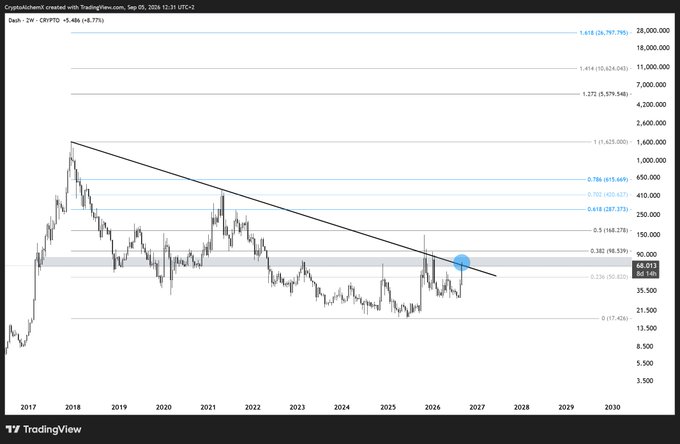Screen dimensions: 680x444
Task: Click the 2024 time axis label
Action: coord(342,407)
